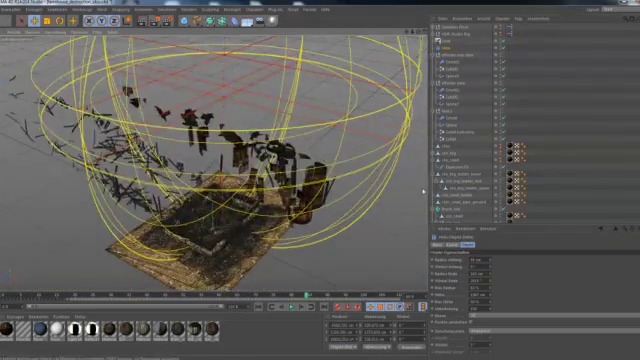Click the attribute manager back arrow
The image size is (640, 360).
click(x=601, y=229)
